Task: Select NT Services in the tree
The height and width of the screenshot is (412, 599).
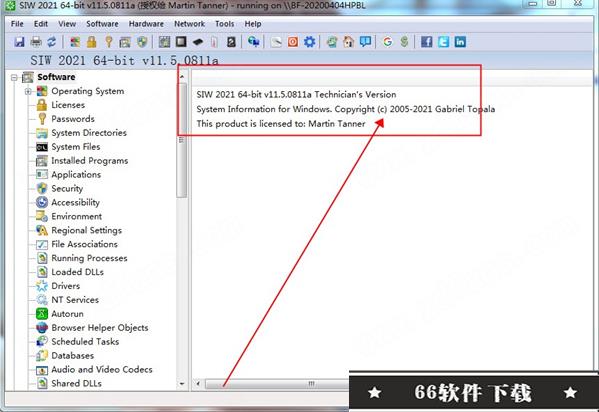Action: (75, 300)
